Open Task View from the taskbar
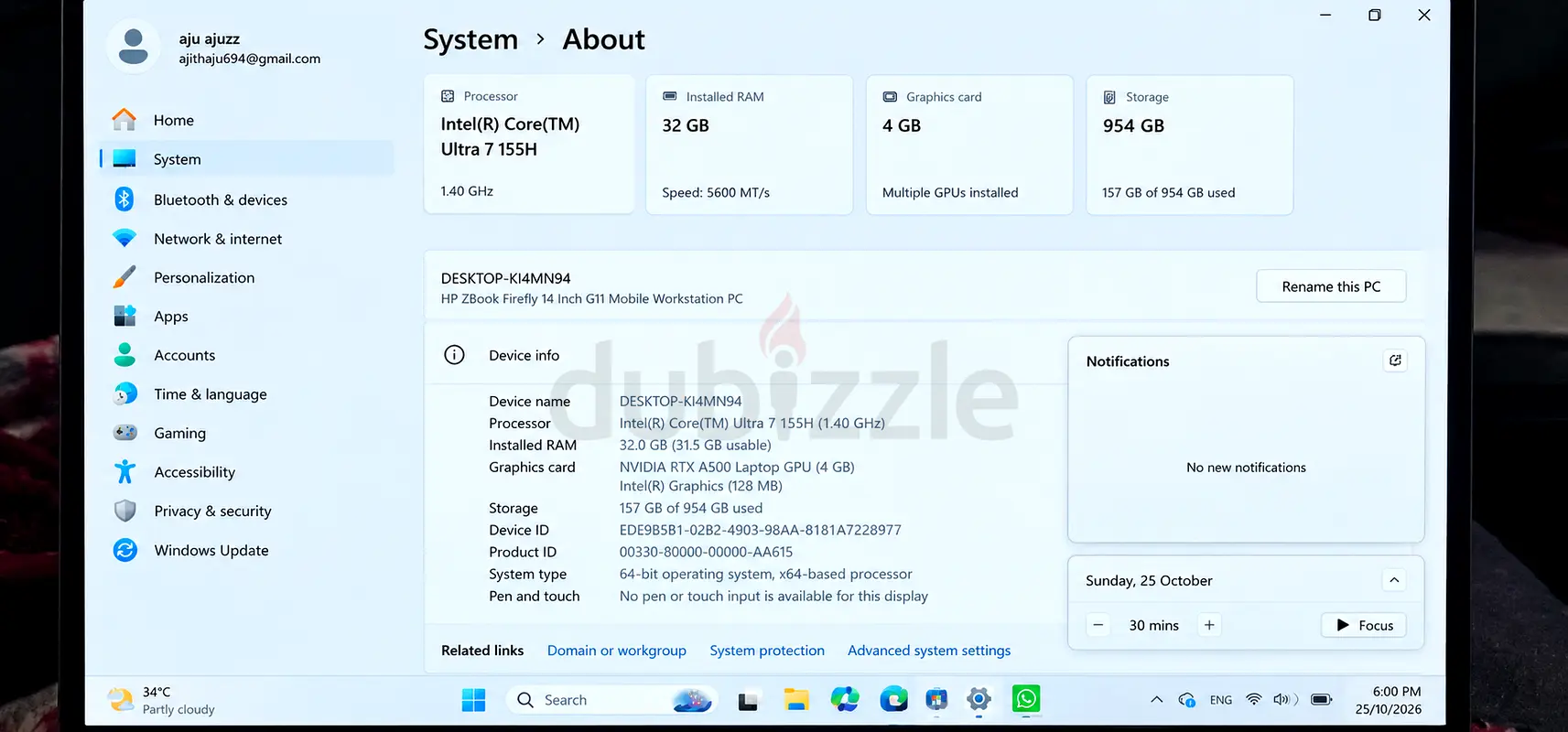The height and width of the screenshot is (732, 1568). click(748, 700)
